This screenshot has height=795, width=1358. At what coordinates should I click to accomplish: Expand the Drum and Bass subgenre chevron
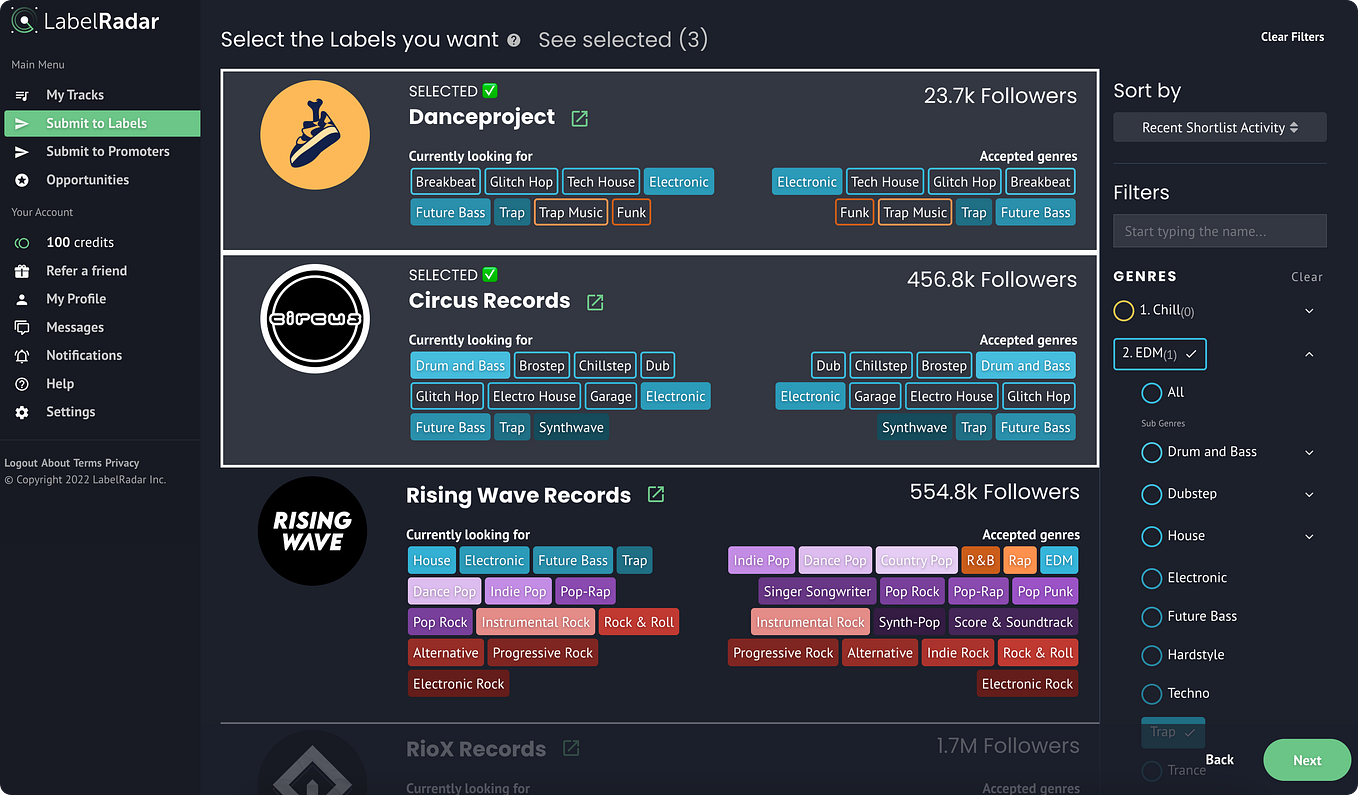(1308, 452)
